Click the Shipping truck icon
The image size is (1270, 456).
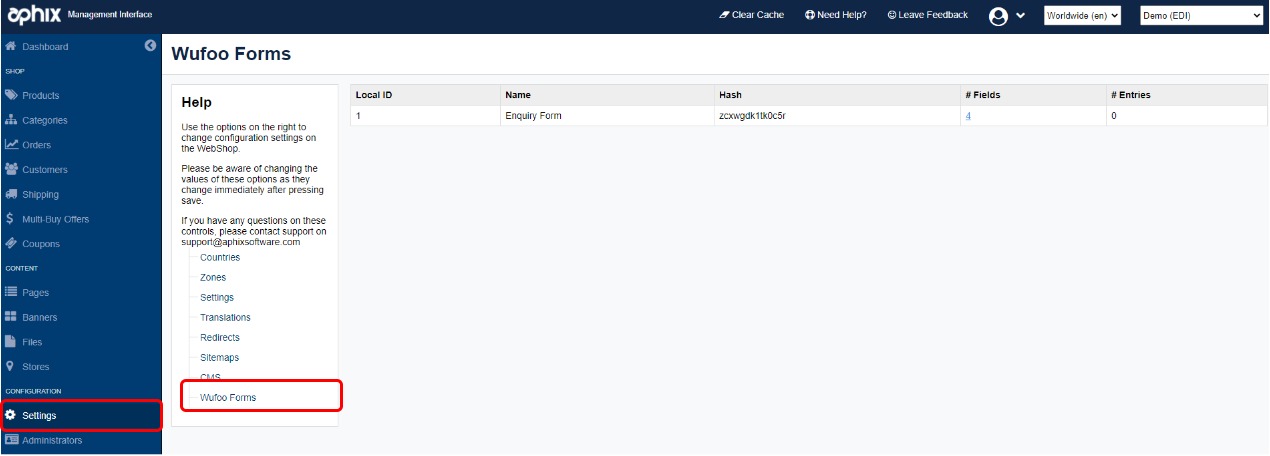click(x=11, y=194)
